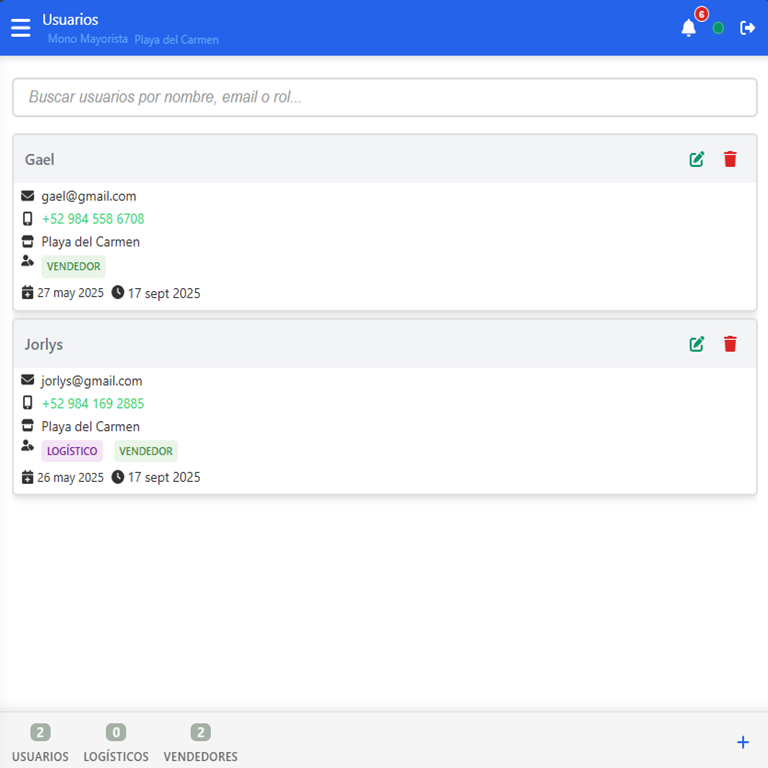Filter by the Logísticos counter tab
This screenshot has height=768, width=768.
point(116,744)
